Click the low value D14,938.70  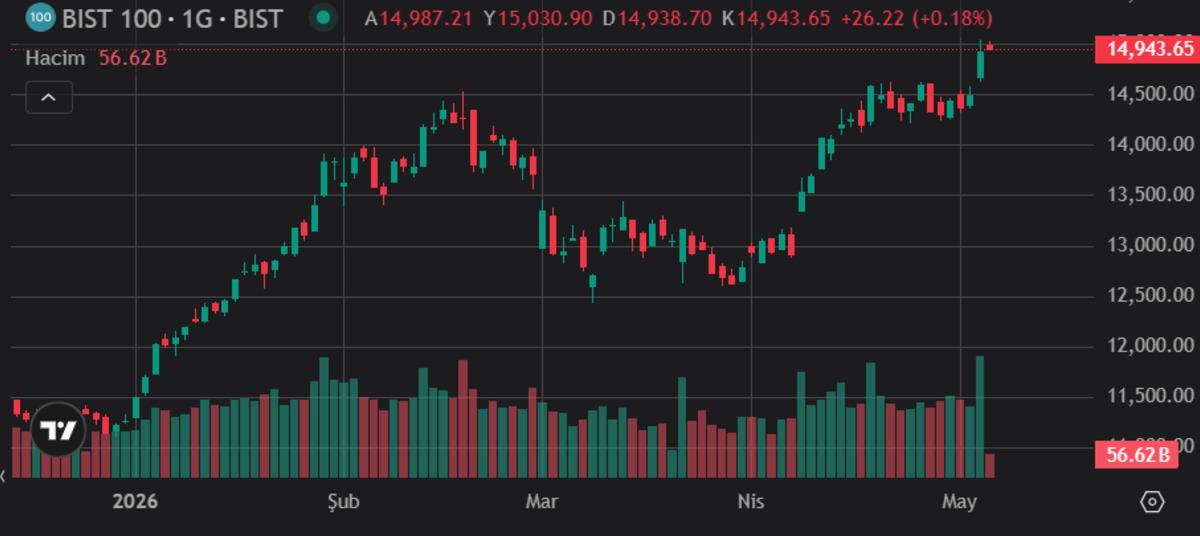point(658,18)
